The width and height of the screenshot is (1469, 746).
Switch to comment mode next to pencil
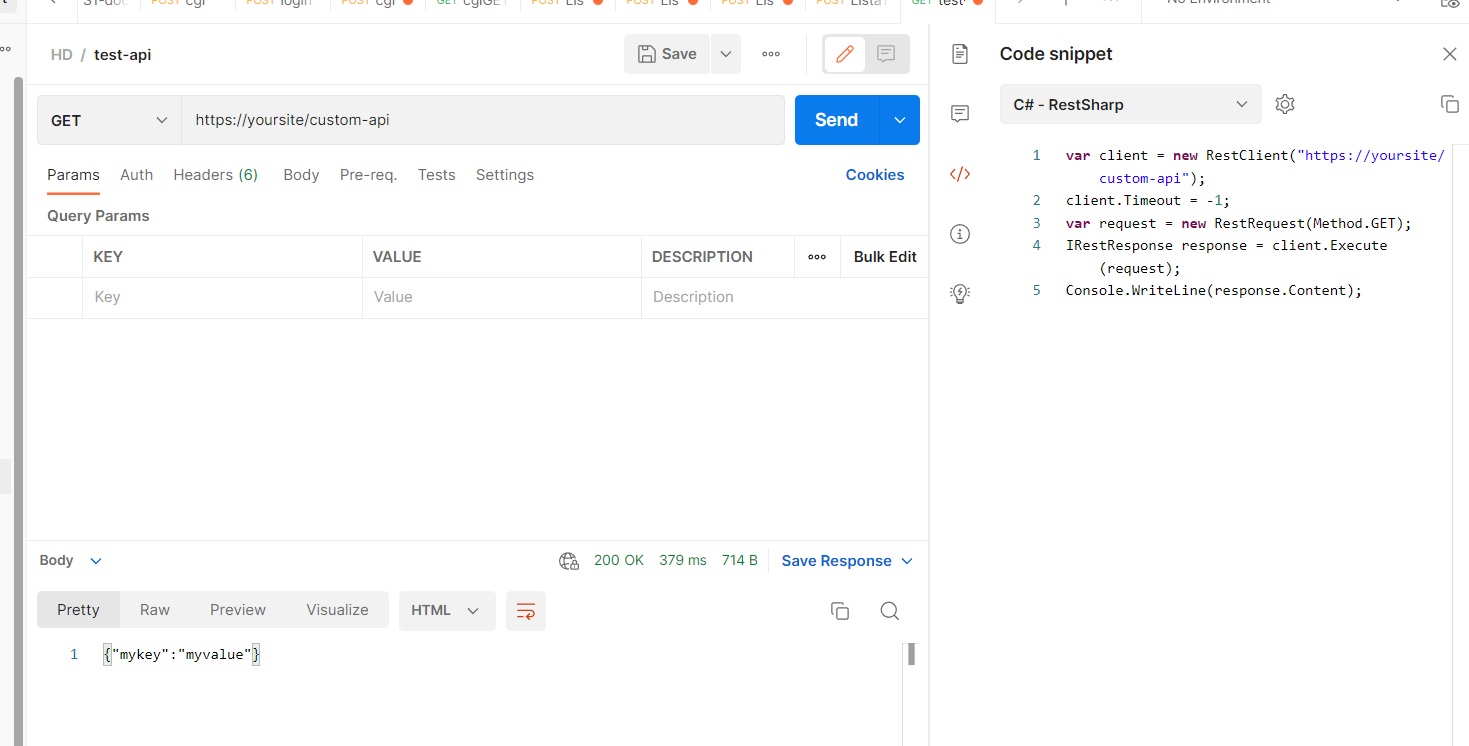[886, 54]
